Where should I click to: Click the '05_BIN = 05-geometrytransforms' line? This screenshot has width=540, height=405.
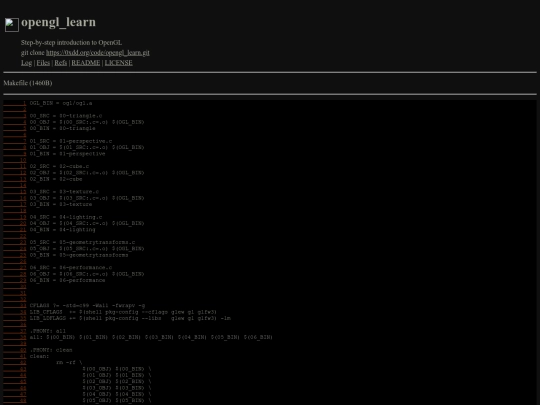coord(79,255)
